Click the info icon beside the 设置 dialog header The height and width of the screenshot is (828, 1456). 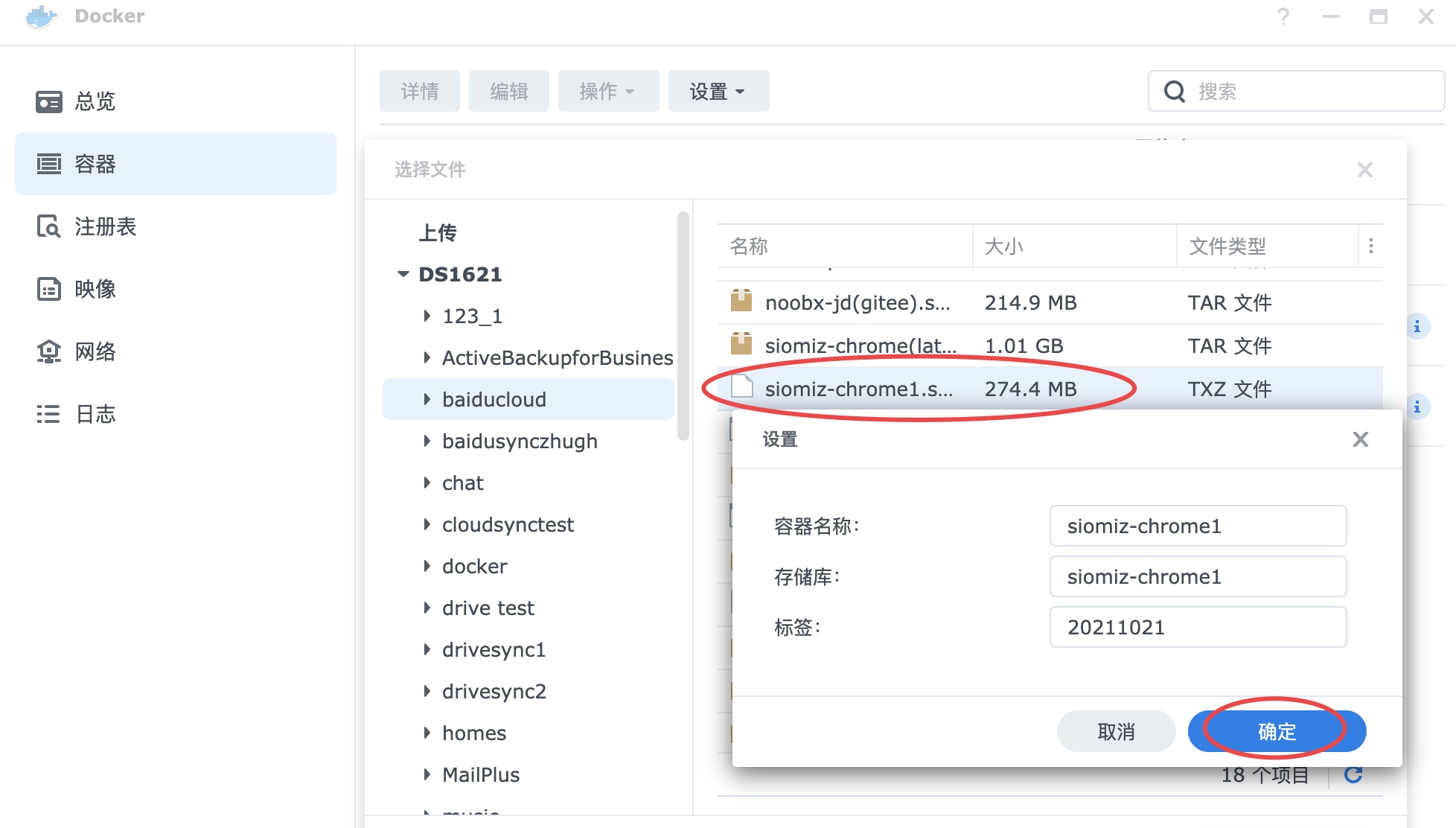1417,407
